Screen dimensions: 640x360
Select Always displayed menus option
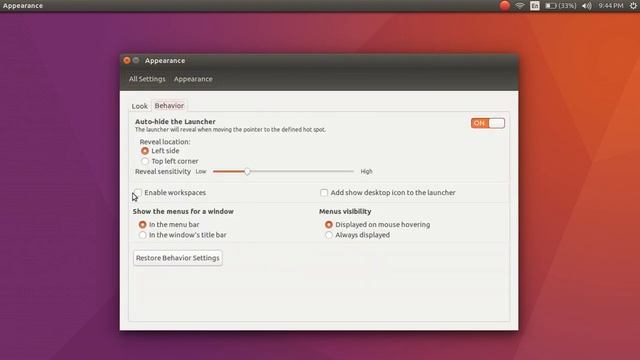tap(329, 235)
